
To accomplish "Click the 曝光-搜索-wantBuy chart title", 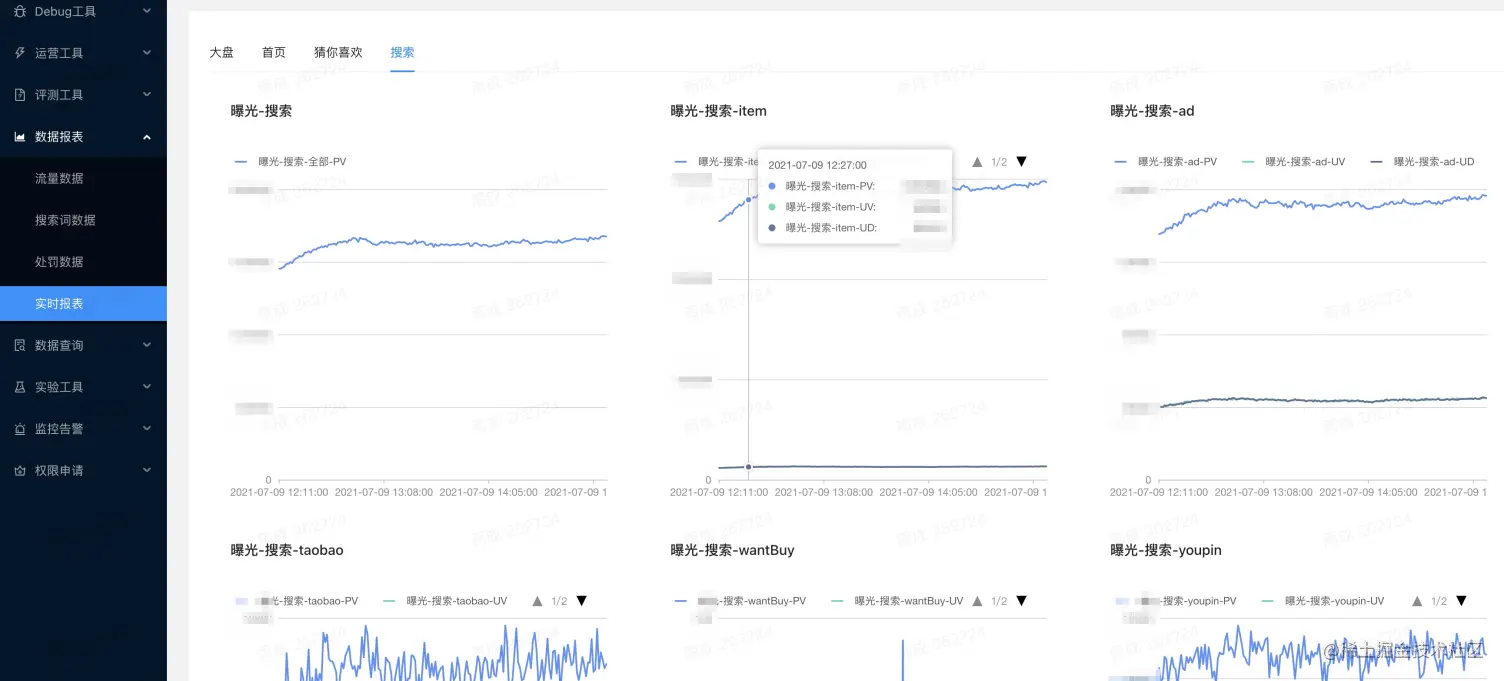I will (732, 550).
